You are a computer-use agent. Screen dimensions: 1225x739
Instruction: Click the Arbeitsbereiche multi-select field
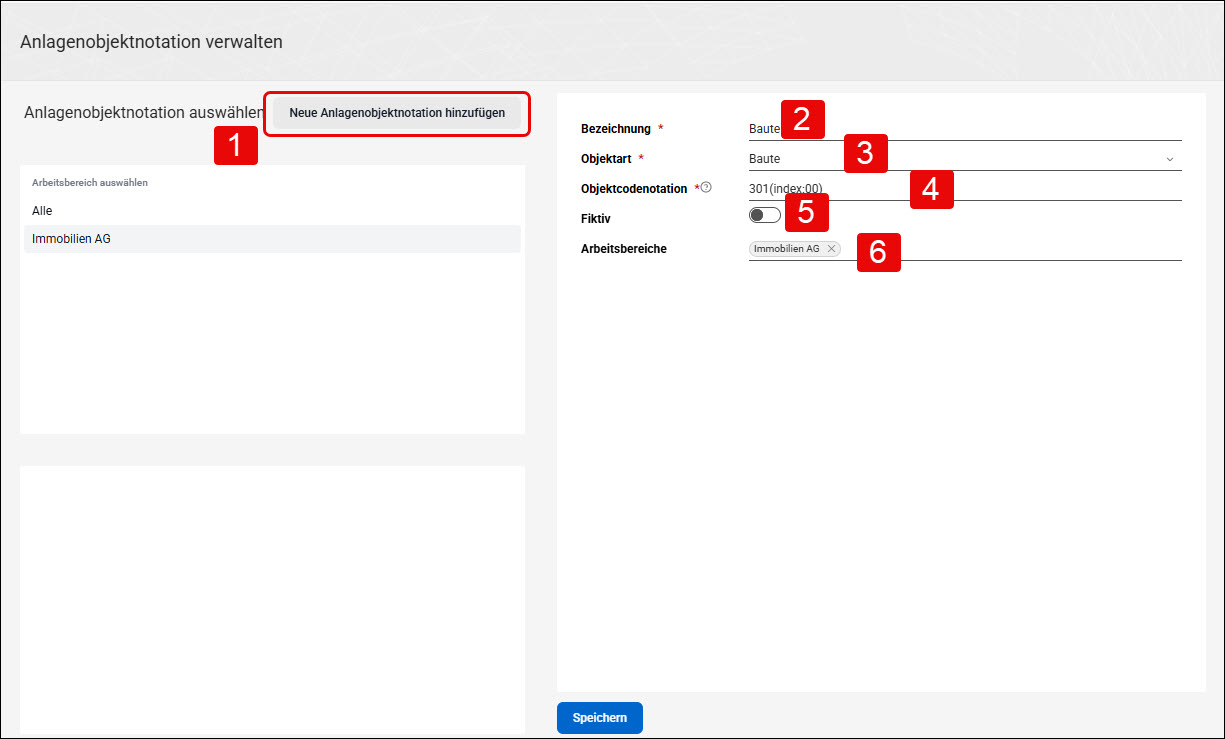point(965,249)
